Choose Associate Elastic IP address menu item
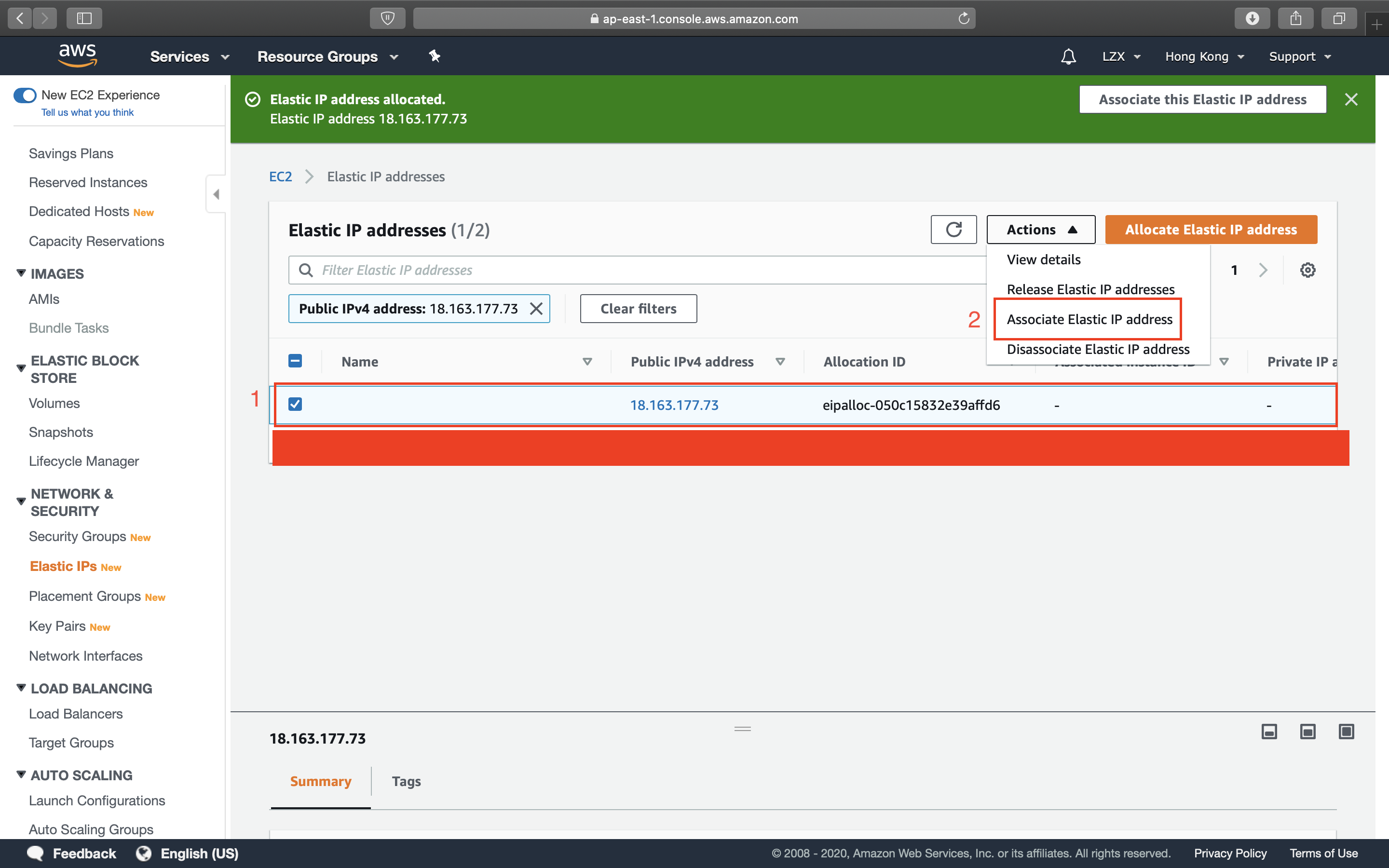This screenshot has height=868, width=1389. [1089, 319]
